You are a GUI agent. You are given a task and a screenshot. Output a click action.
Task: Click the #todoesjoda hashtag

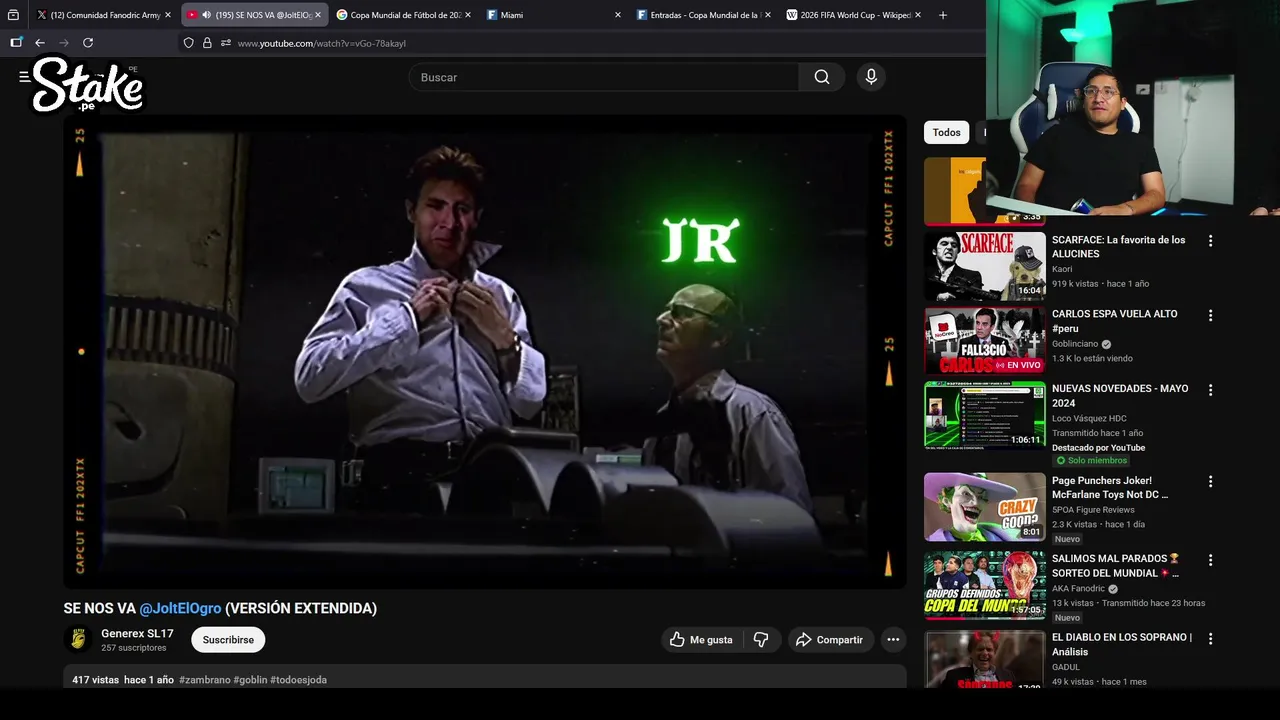298,680
